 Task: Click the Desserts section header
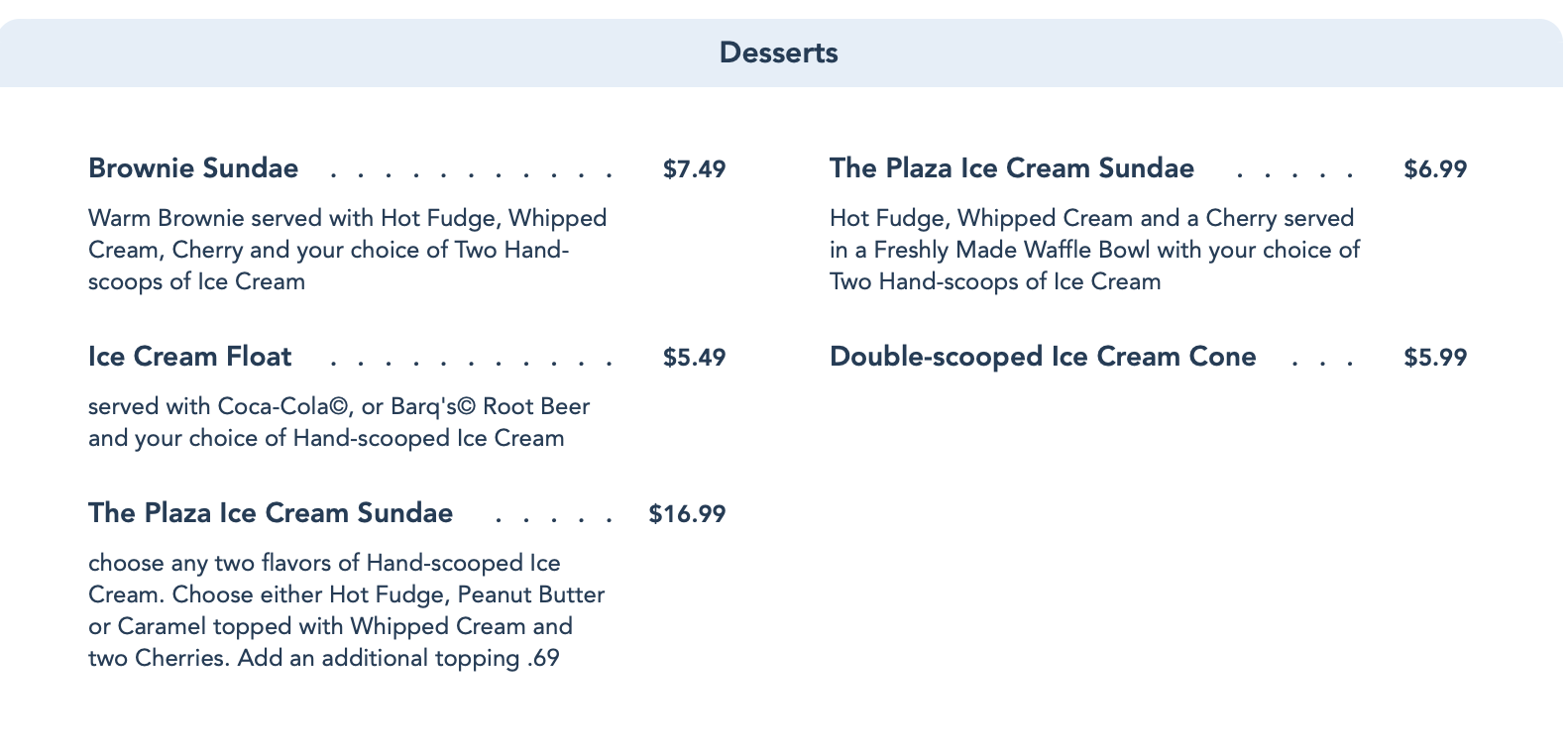779,53
